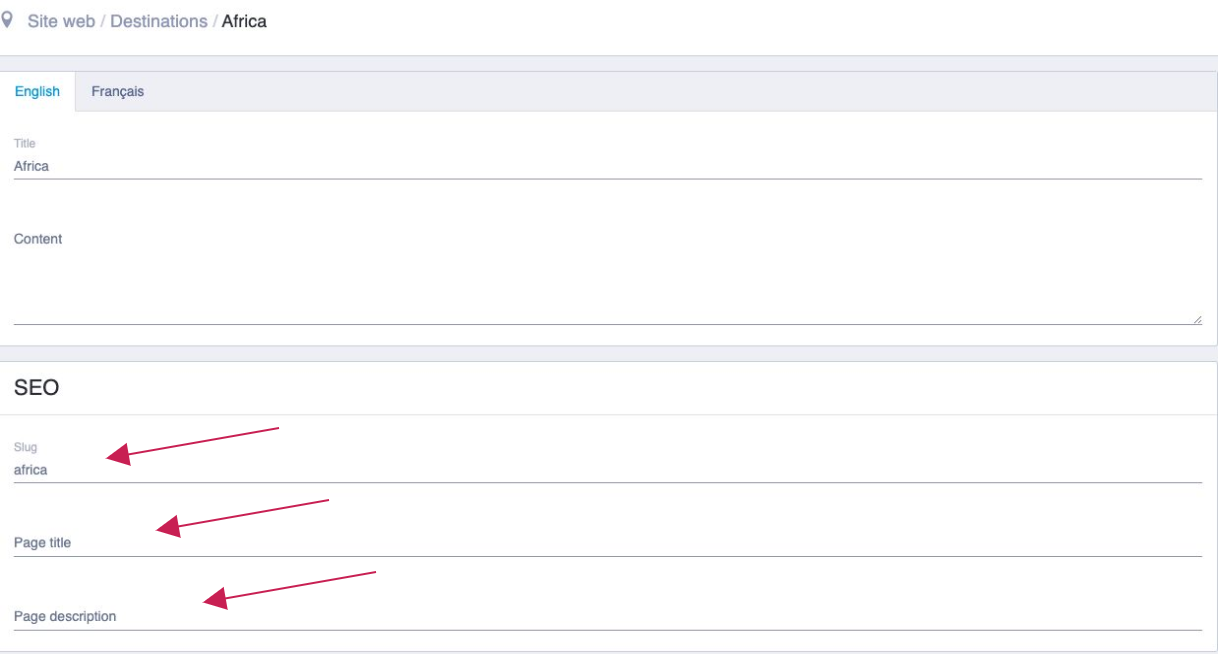Click the SEO section heading
1218x654 pixels.
coord(36,388)
